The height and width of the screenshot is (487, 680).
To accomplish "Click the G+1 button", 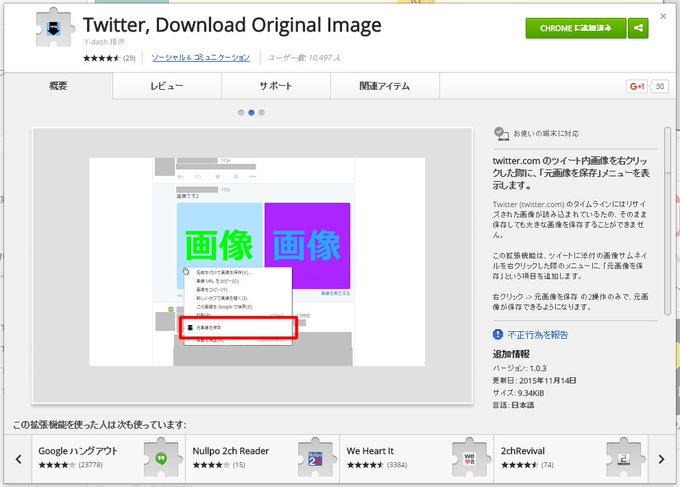I will coord(637,86).
